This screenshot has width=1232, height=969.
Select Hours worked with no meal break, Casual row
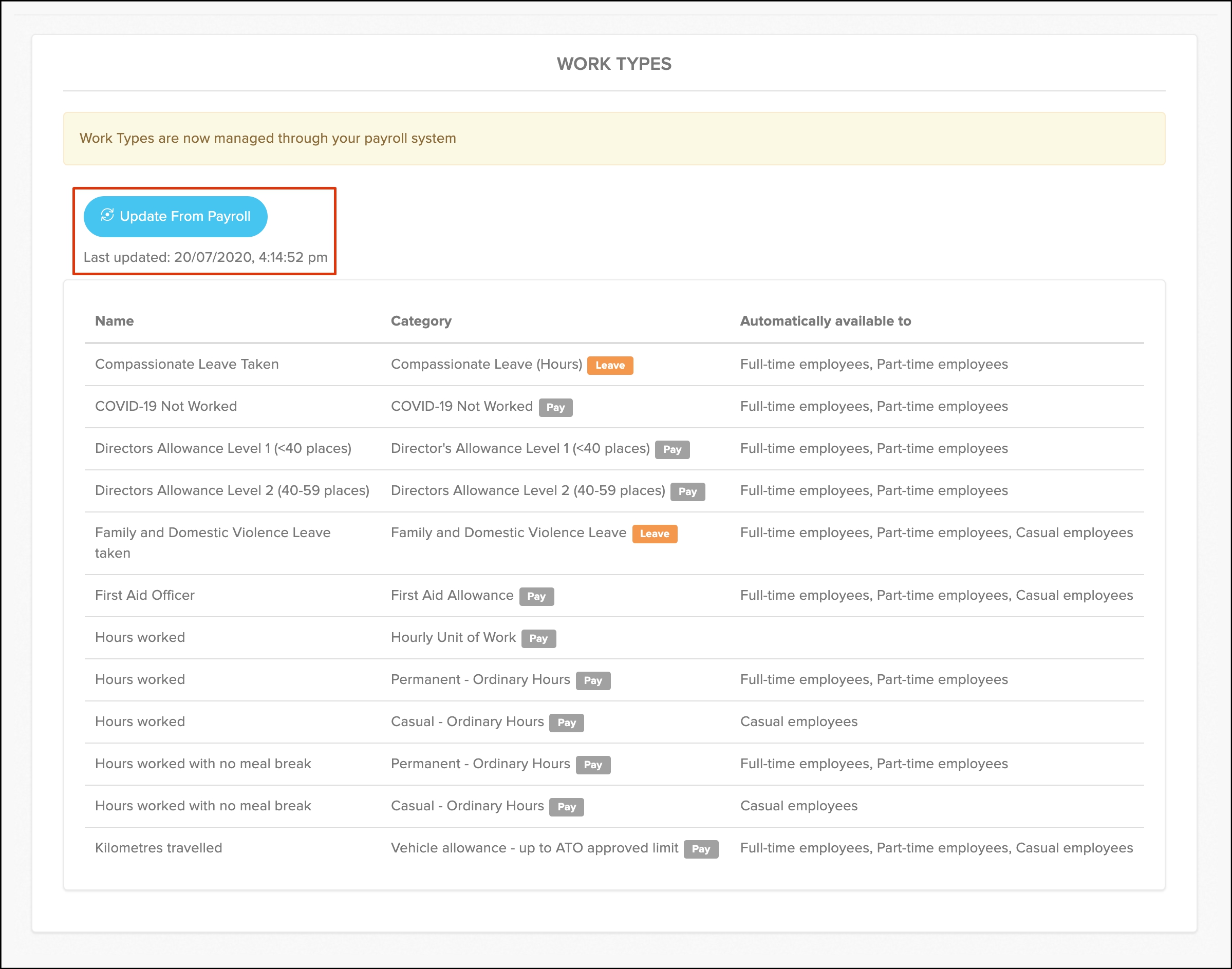coord(203,806)
